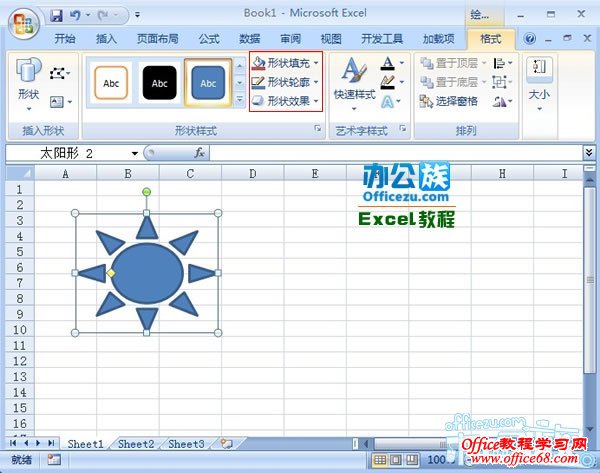
Task: Open the 选择窗格 selection pane
Action: [449, 101]
